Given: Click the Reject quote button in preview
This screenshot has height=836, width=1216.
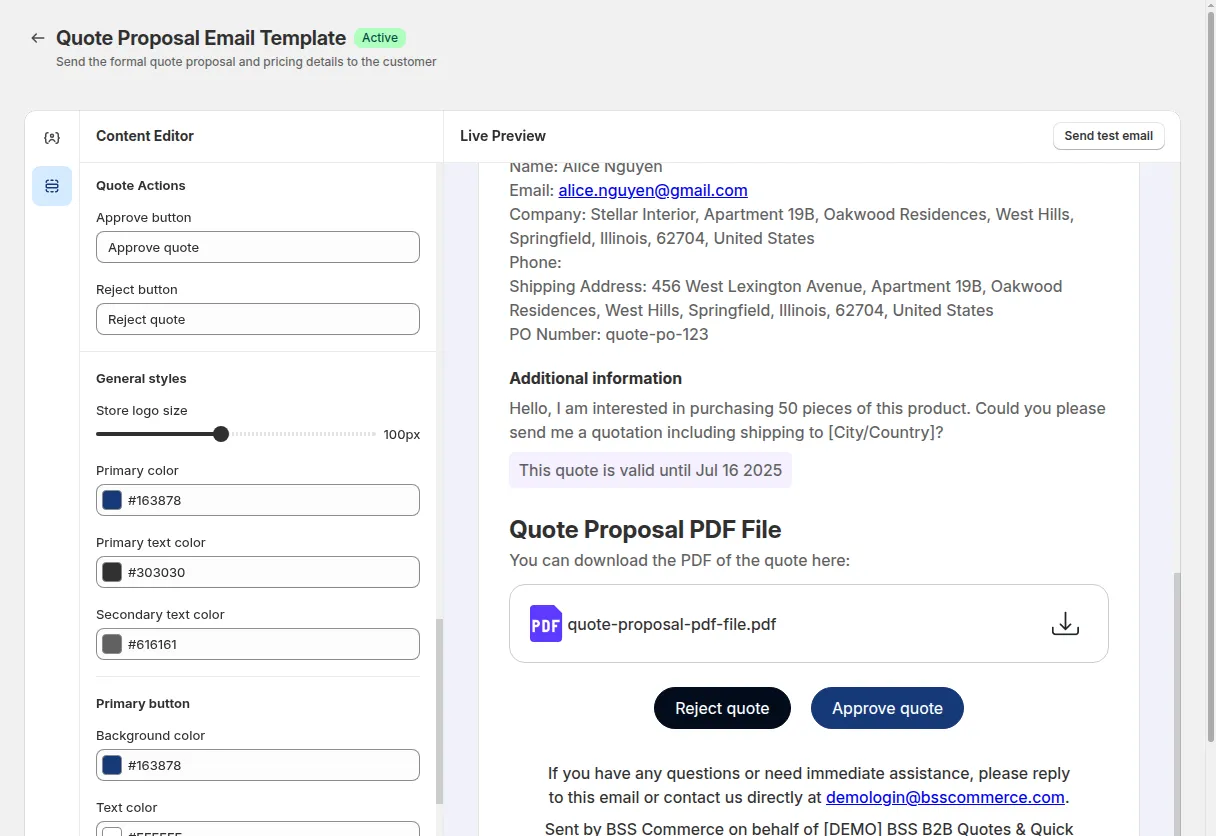Looking at the screenshot, I should coord(722,708).
